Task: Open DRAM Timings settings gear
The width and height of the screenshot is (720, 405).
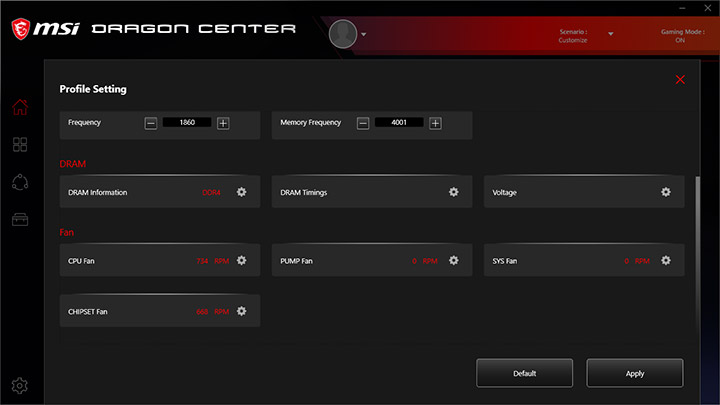Action: [x=454, y=192]
